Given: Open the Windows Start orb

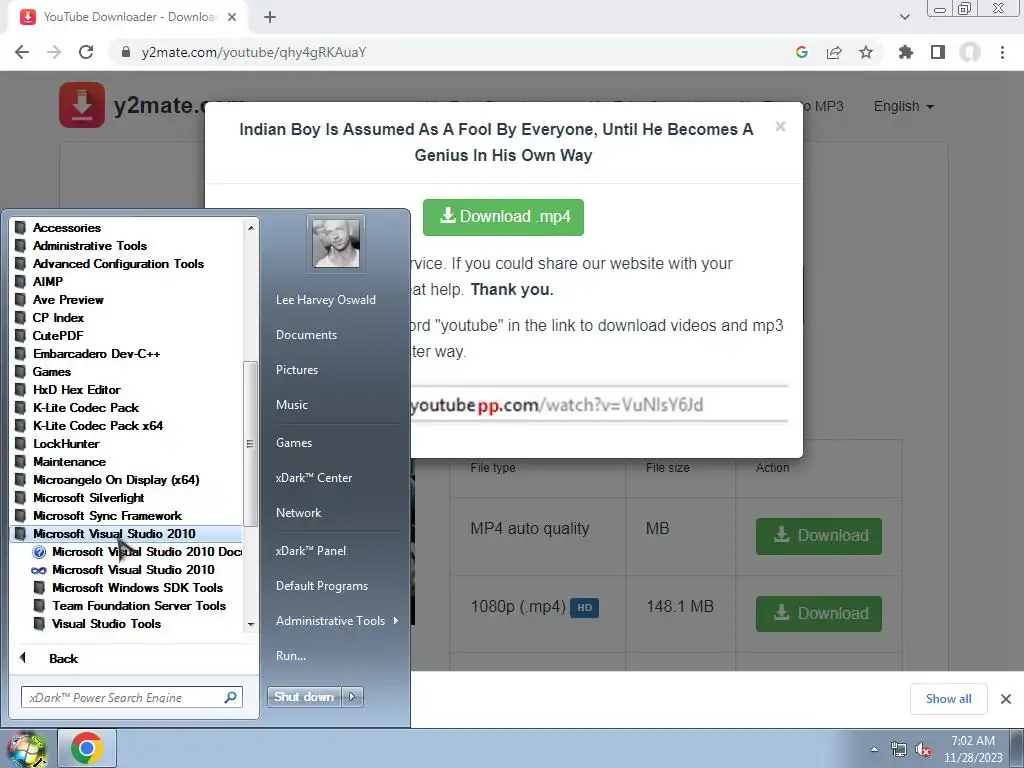Looking at the screenshot, I should pos(26,750).
